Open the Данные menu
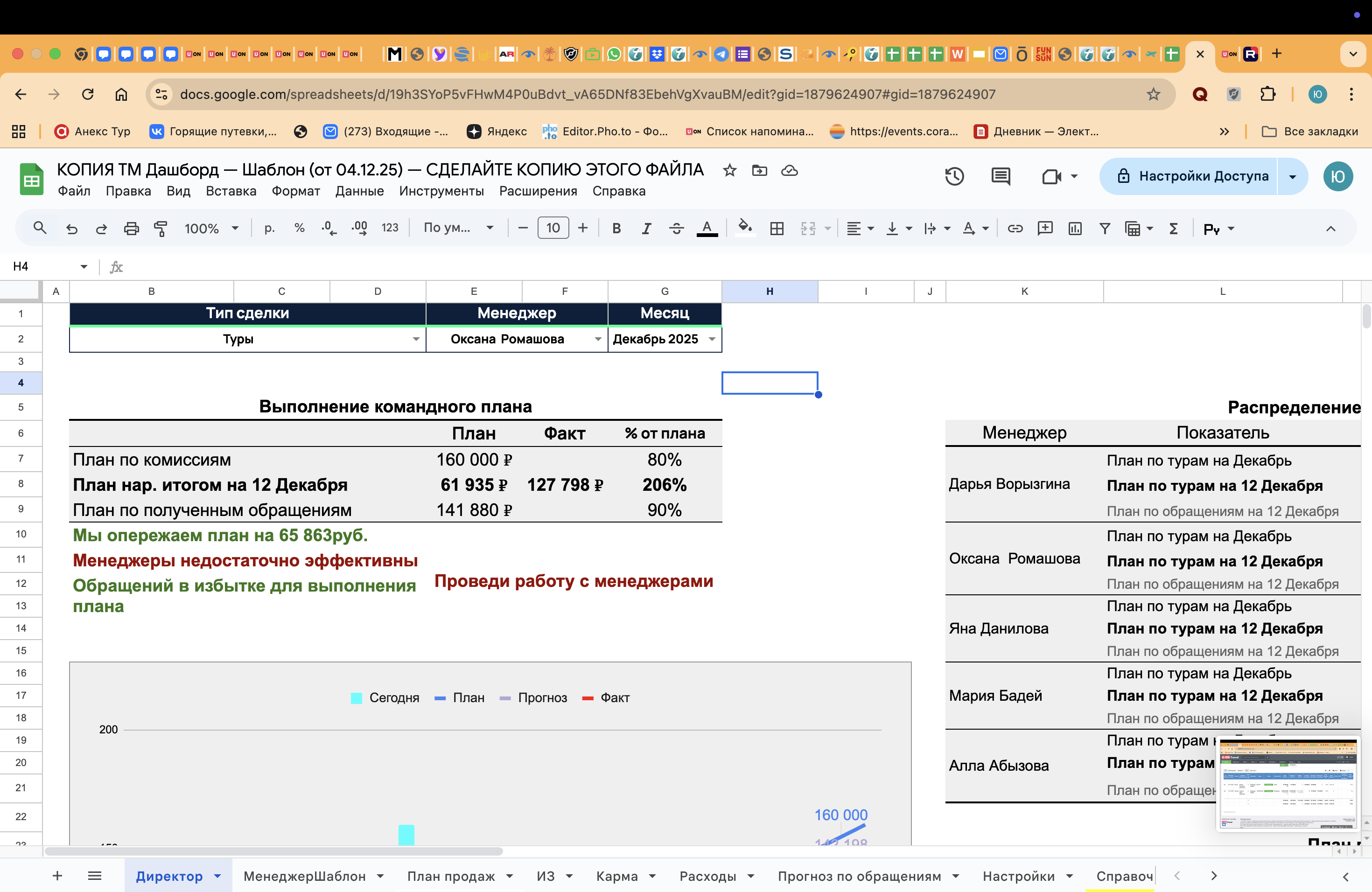The image size is (1372, 892). pyautogui.click(x=359, y=191)
